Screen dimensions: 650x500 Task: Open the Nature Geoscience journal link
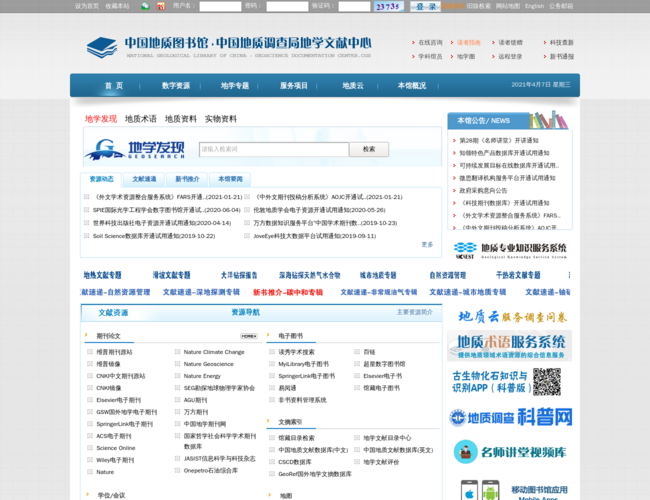(209, 364)
